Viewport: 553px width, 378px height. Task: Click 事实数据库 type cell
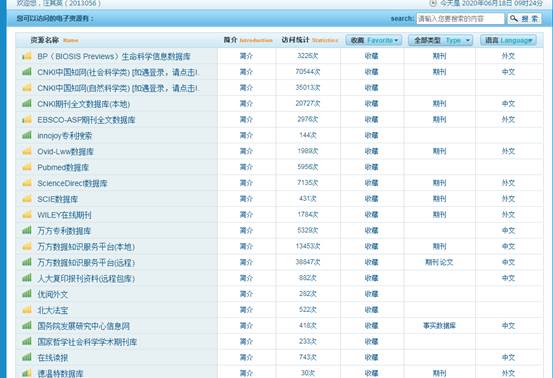tap(439, 326)
